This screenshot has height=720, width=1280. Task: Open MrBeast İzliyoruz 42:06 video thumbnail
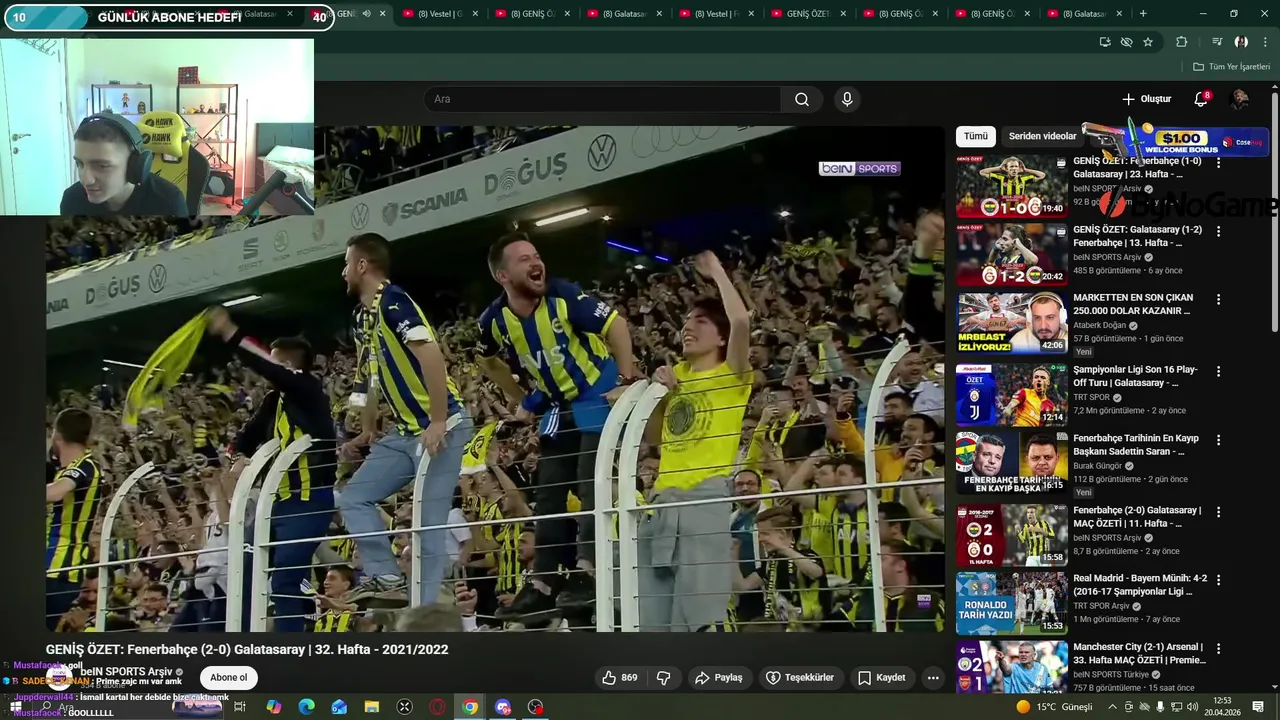(x=1011, y=323)
